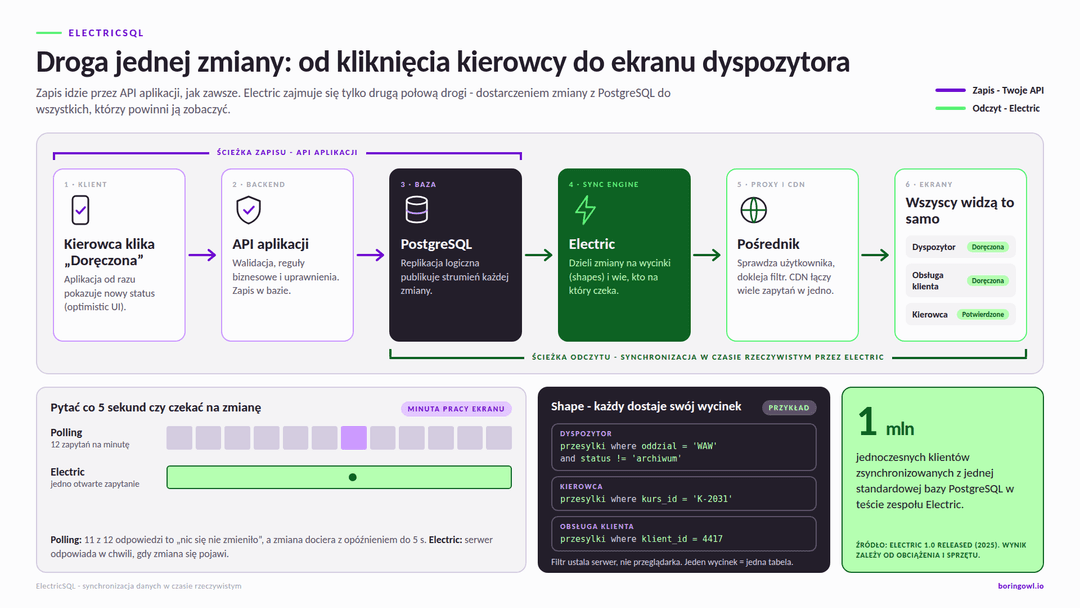The height and width of the screenshot is (608, 1080).
Task: Click the purple arrow between Klient and Backend
Action: tap(202, 255)
